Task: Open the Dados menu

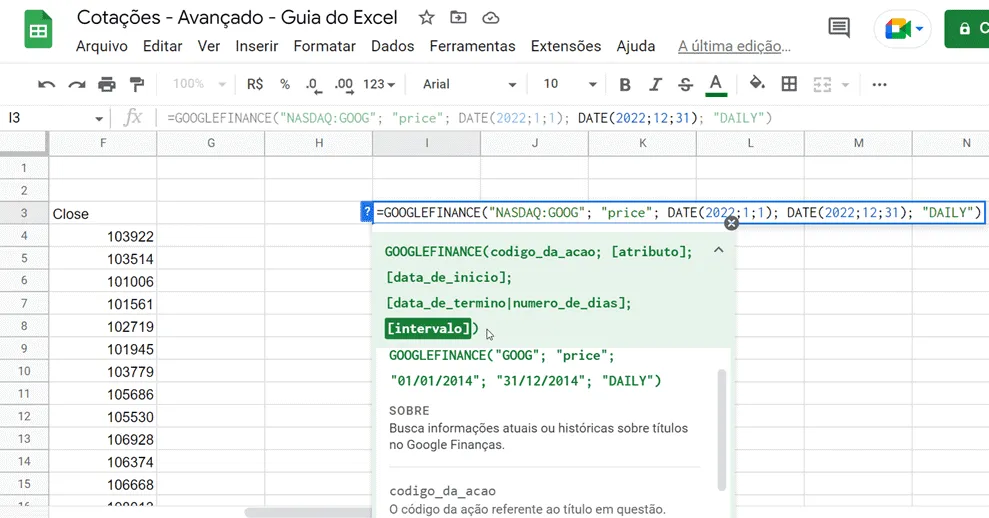Action: click(392, 46)
